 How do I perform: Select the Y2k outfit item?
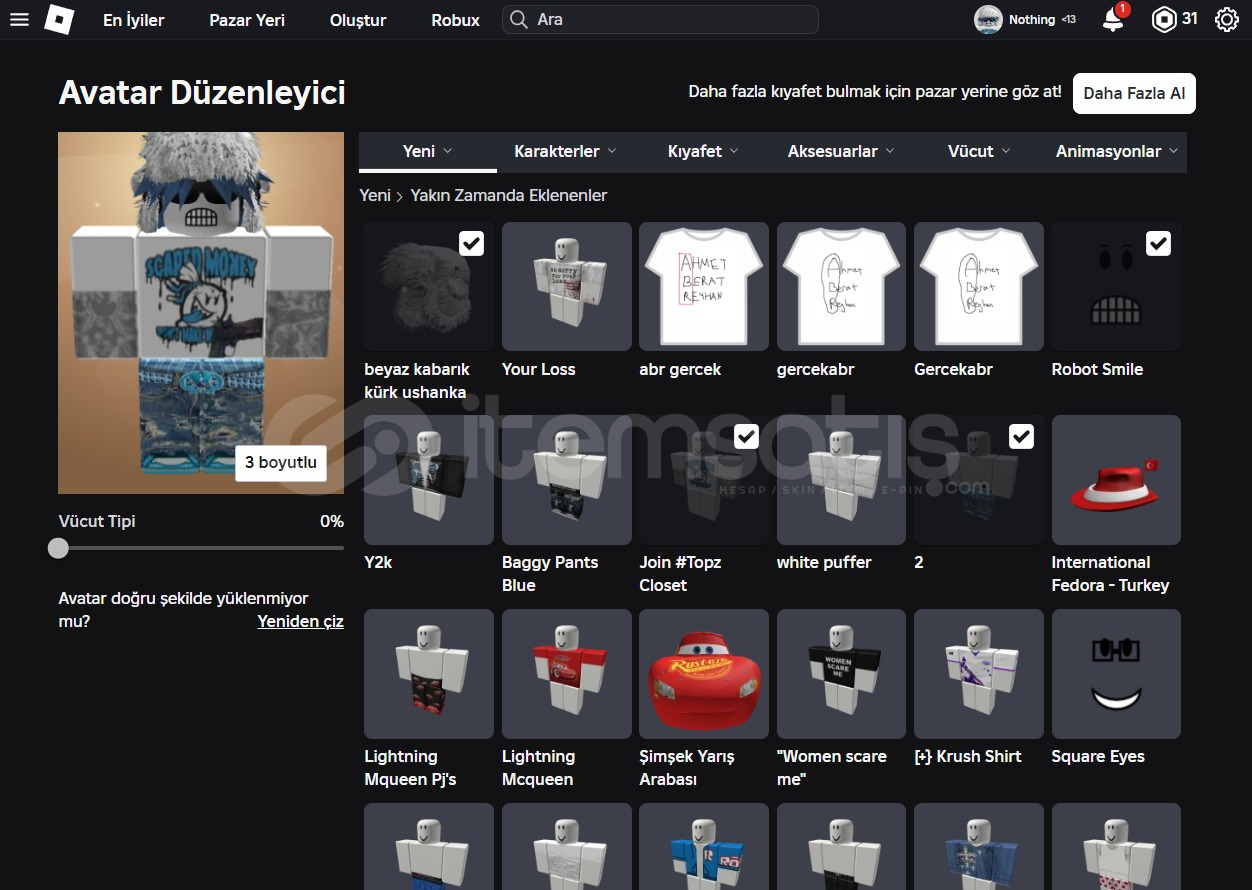[x=429, y=480]
